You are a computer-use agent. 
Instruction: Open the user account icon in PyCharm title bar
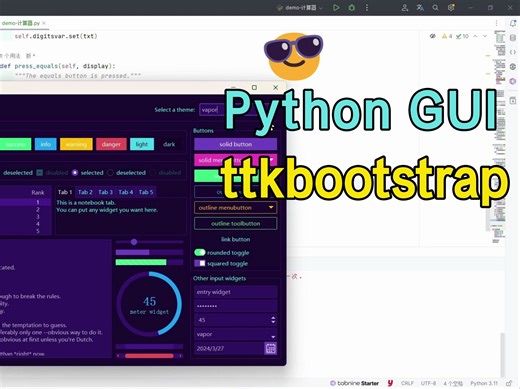(405, 7)
